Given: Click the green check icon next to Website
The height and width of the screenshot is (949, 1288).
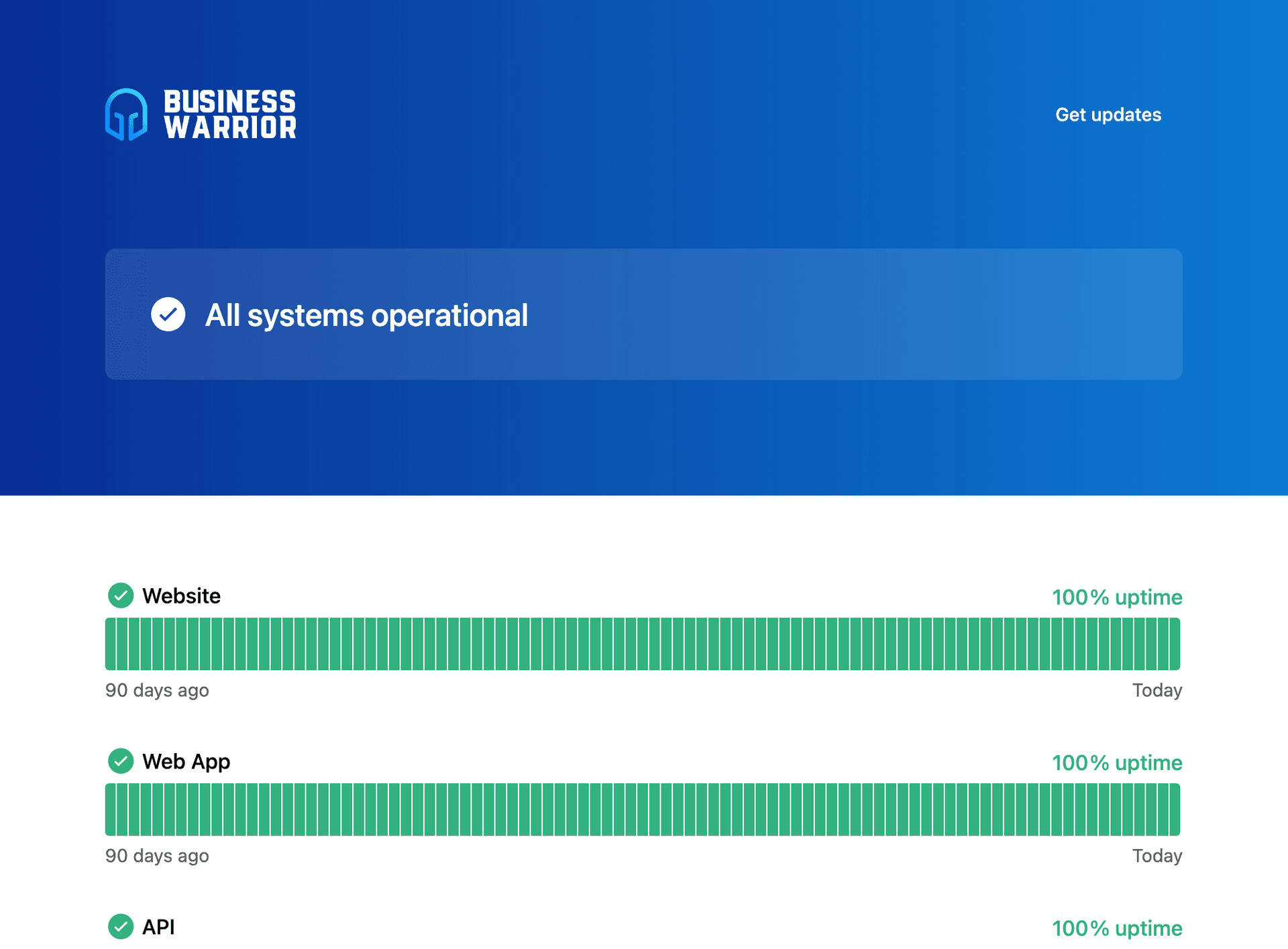Looking at the screenshot, I should click(x=121, y=596).
